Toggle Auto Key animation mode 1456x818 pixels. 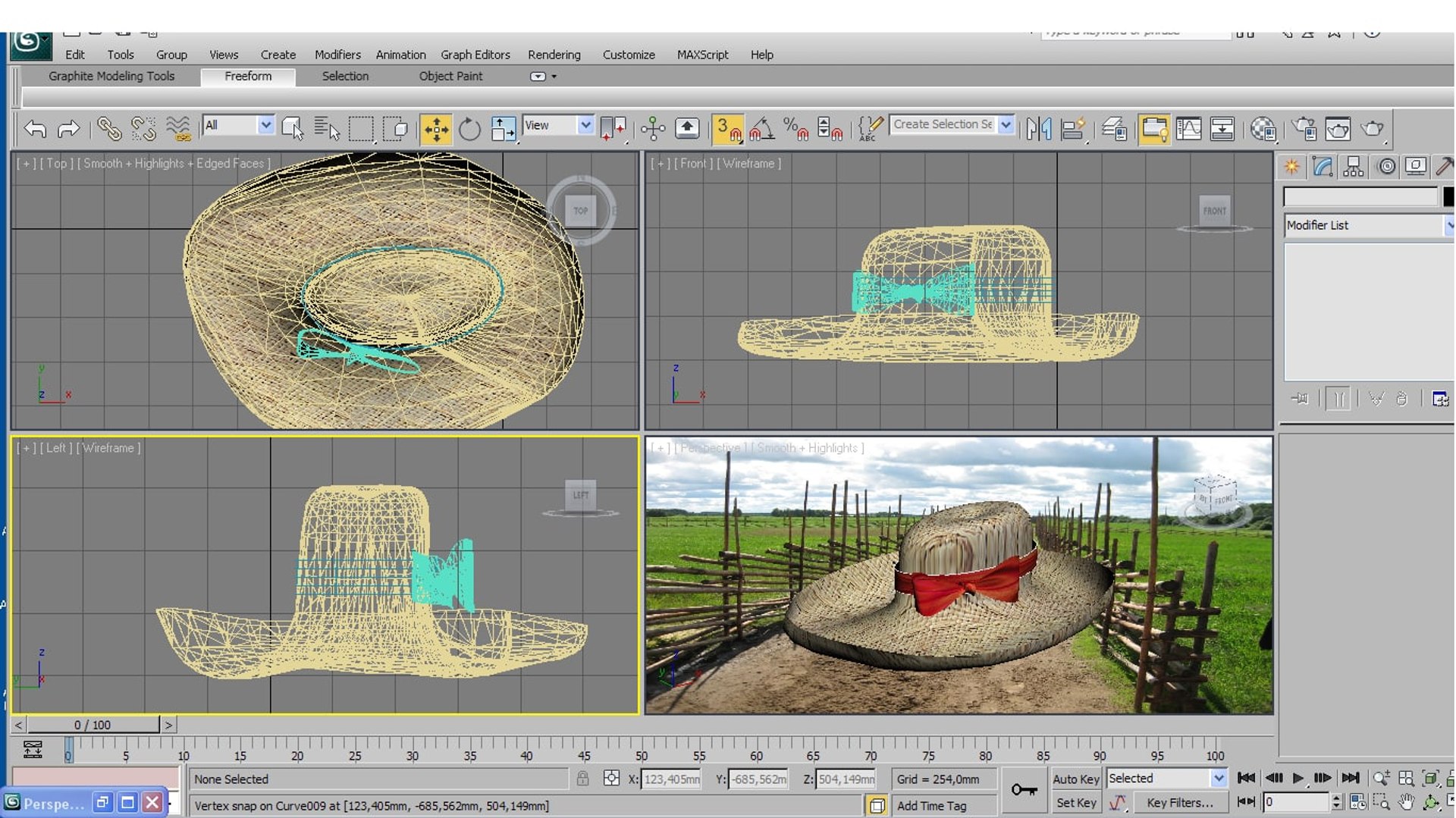(1075, 779)
